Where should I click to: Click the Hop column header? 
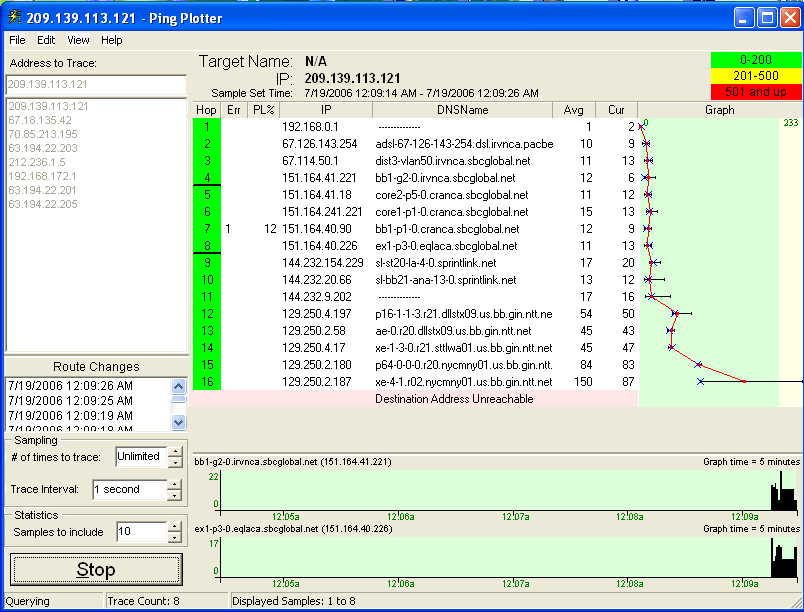point(206,110)
